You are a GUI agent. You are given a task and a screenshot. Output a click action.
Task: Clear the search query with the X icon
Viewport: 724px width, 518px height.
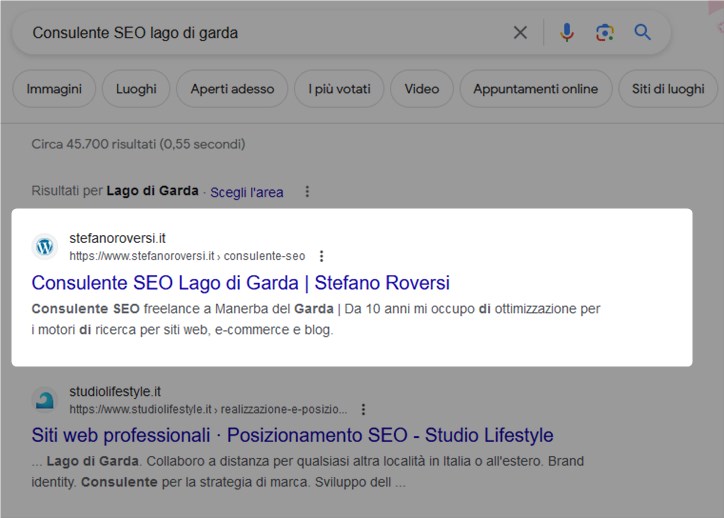click(x=520, y=33)
